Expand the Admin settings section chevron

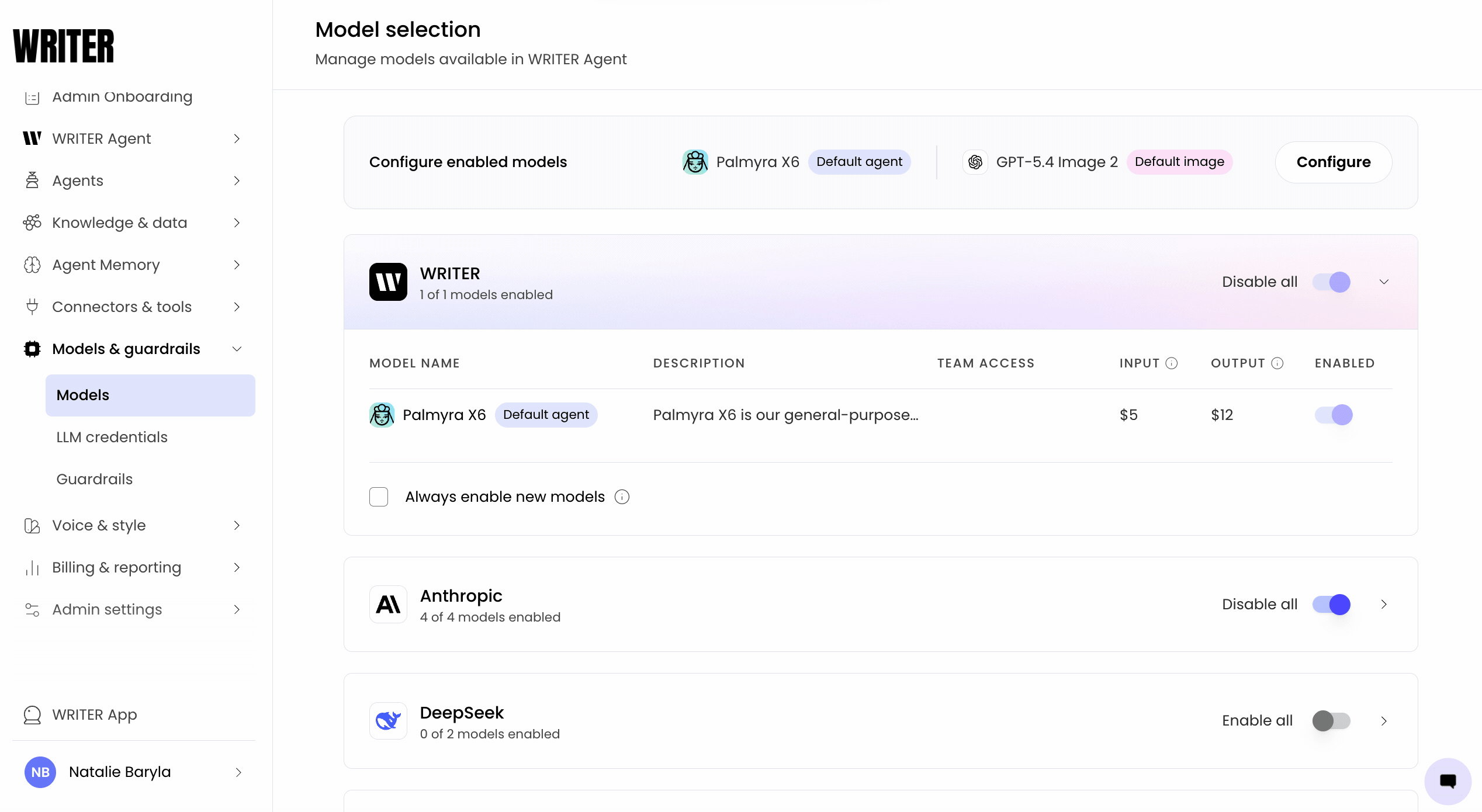pos(237,609)
